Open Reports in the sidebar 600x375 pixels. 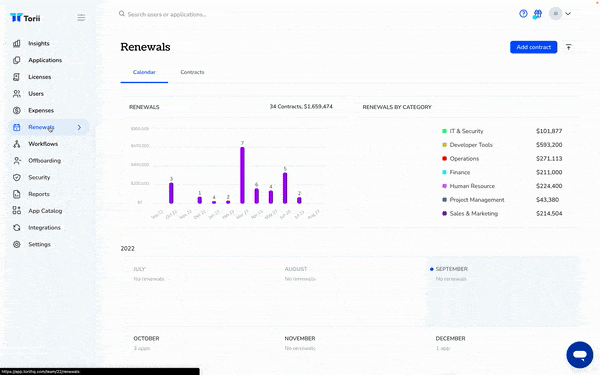coord(39,194)
